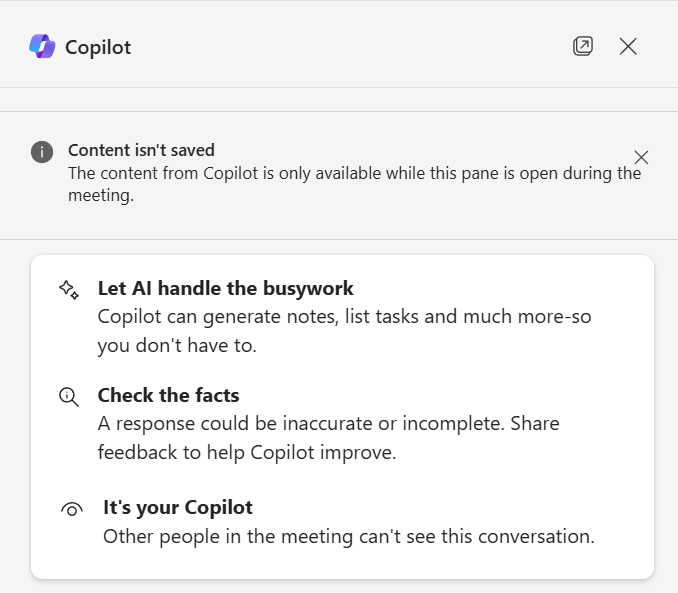Click the word 'meeting.' in the banner
This screenshot has height=593, width=678.
(x=101, y=196)
